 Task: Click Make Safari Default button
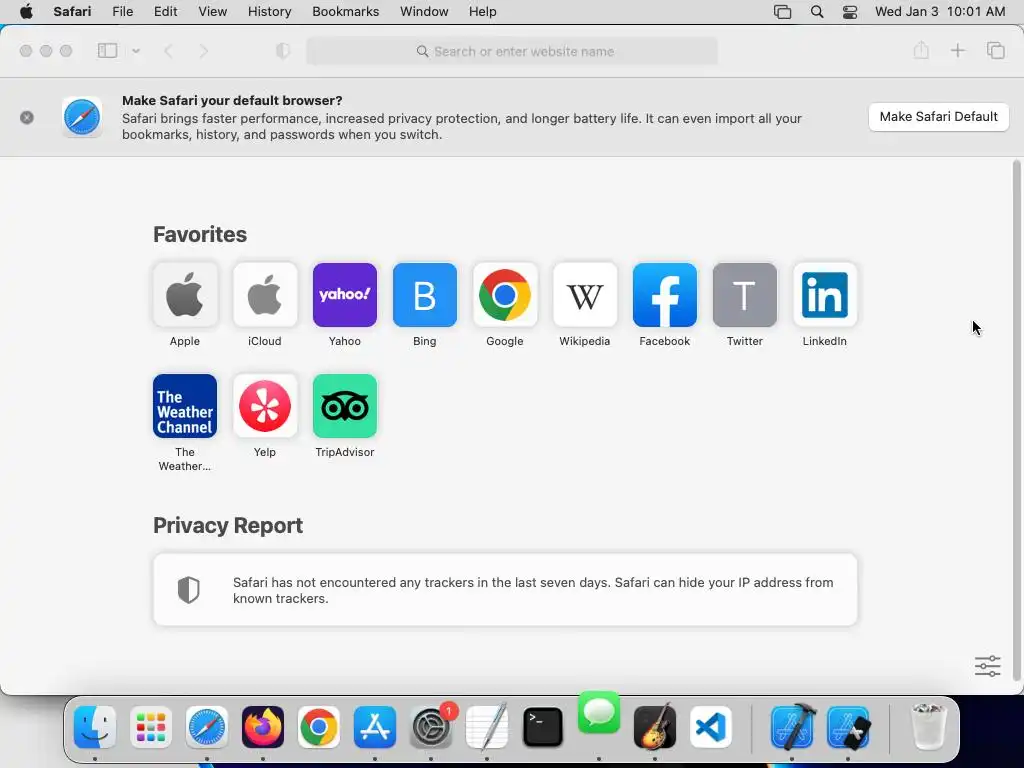tap(938, 117)
